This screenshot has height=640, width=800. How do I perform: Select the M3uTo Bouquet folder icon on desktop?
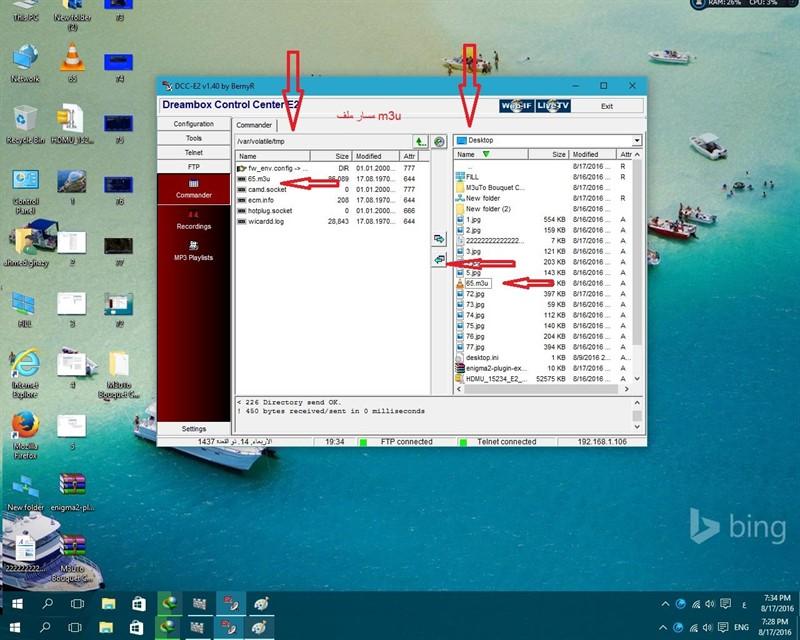tap(119, 374)
